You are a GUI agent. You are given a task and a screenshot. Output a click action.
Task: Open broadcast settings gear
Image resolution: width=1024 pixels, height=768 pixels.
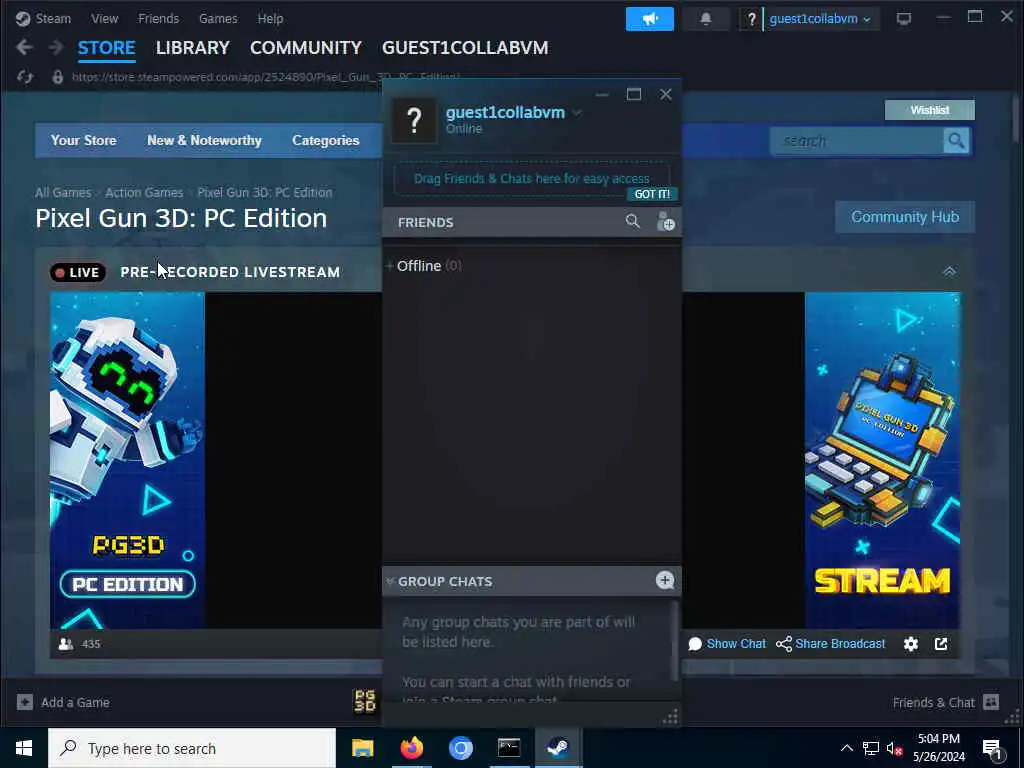tap(911, 644)
